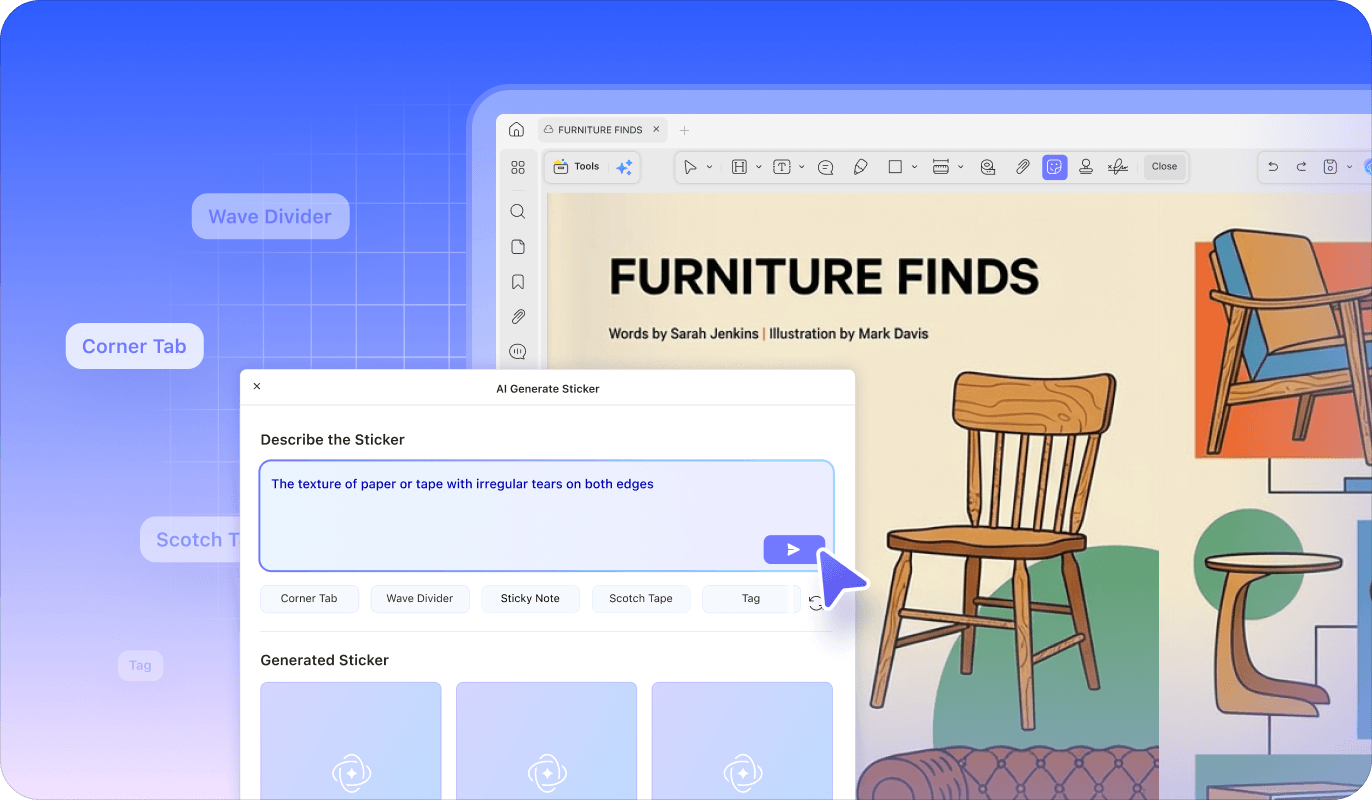
Task: Open the sidebar attachments paperclip panel
Action: pos(518,317)
